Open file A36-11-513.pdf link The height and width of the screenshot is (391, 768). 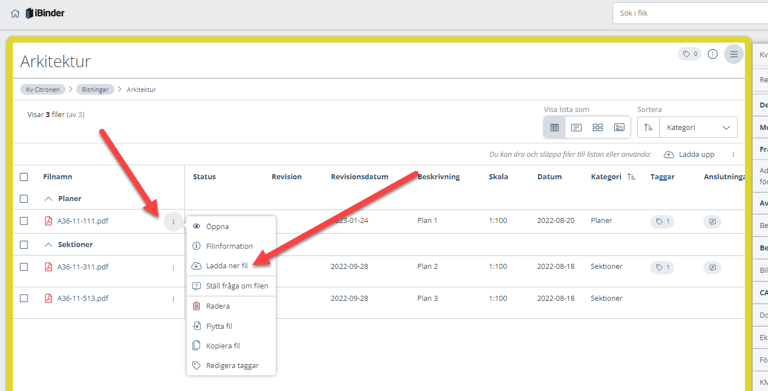83,298
